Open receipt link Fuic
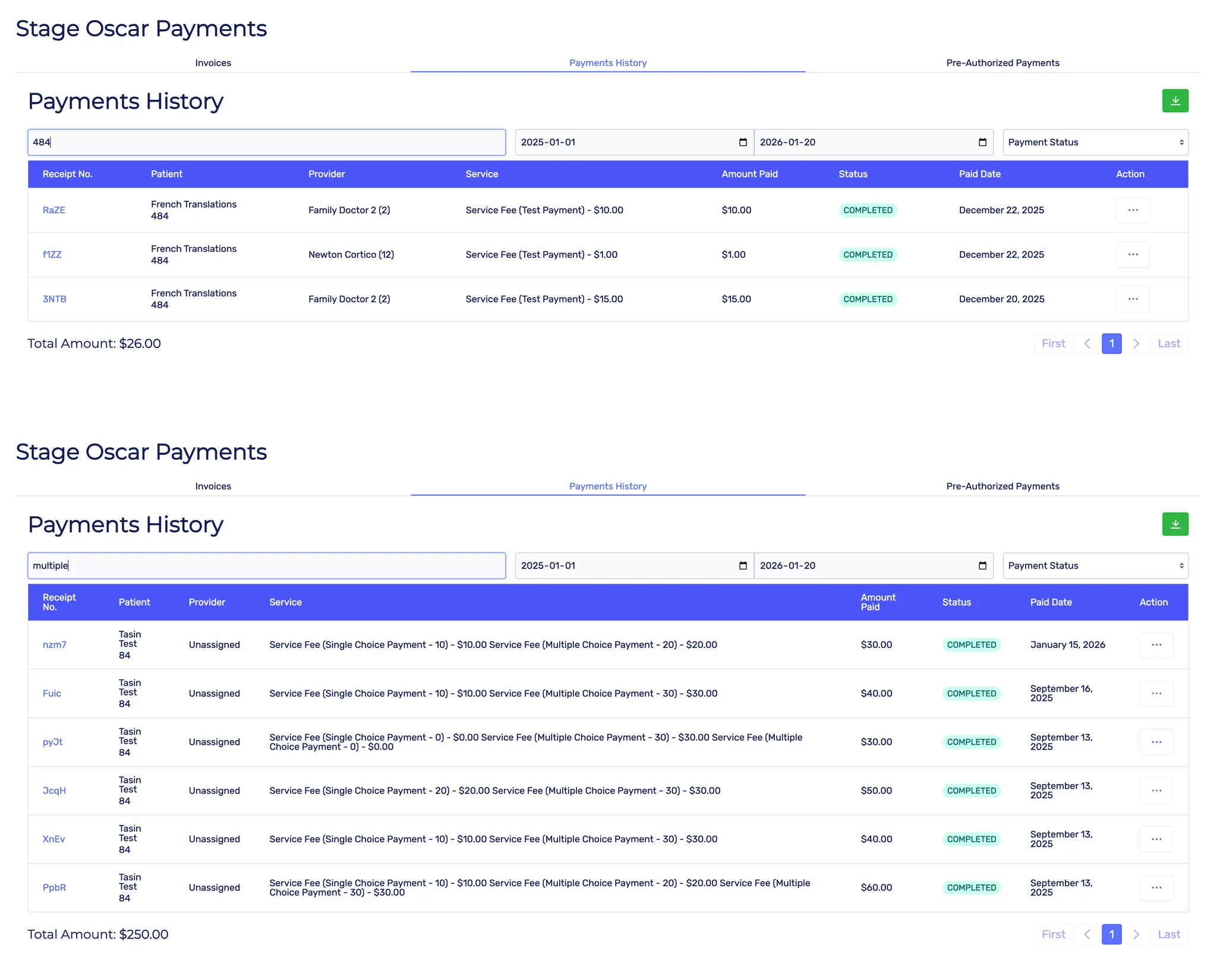The image size is (1217, 980). point(52,694)
